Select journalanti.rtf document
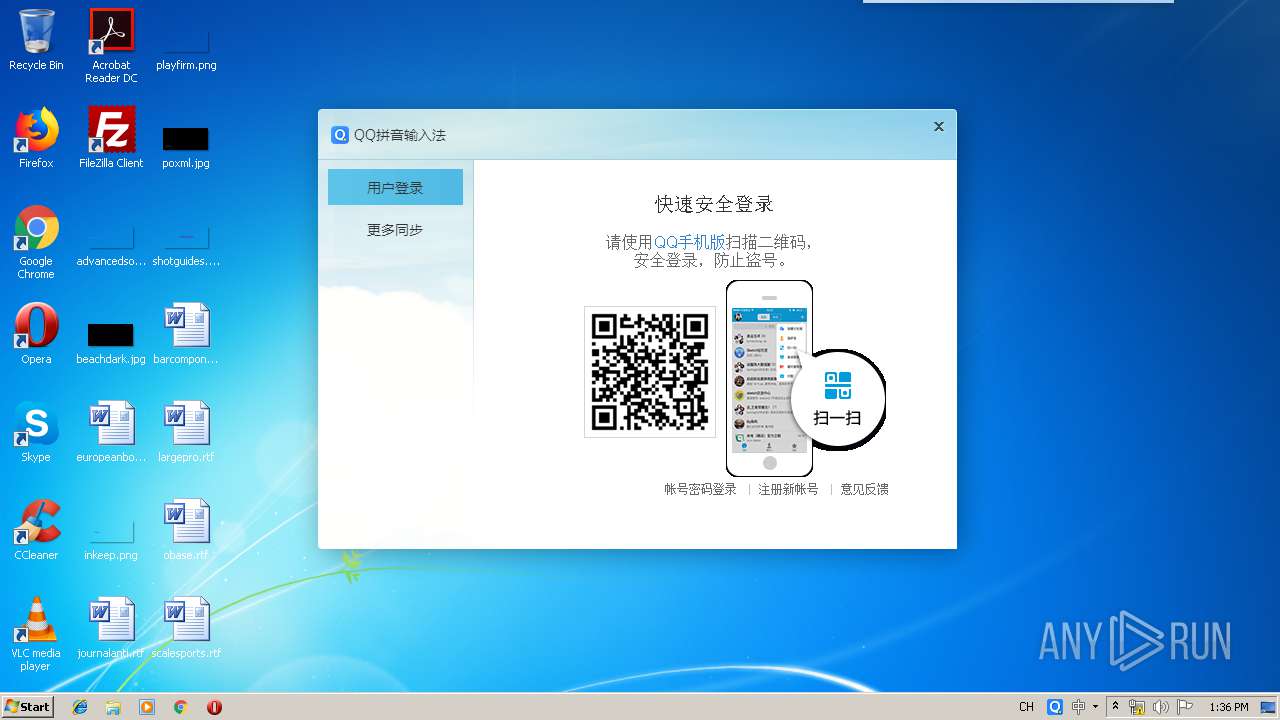This screenshot has width=1280, height=720. pos(111,628)
